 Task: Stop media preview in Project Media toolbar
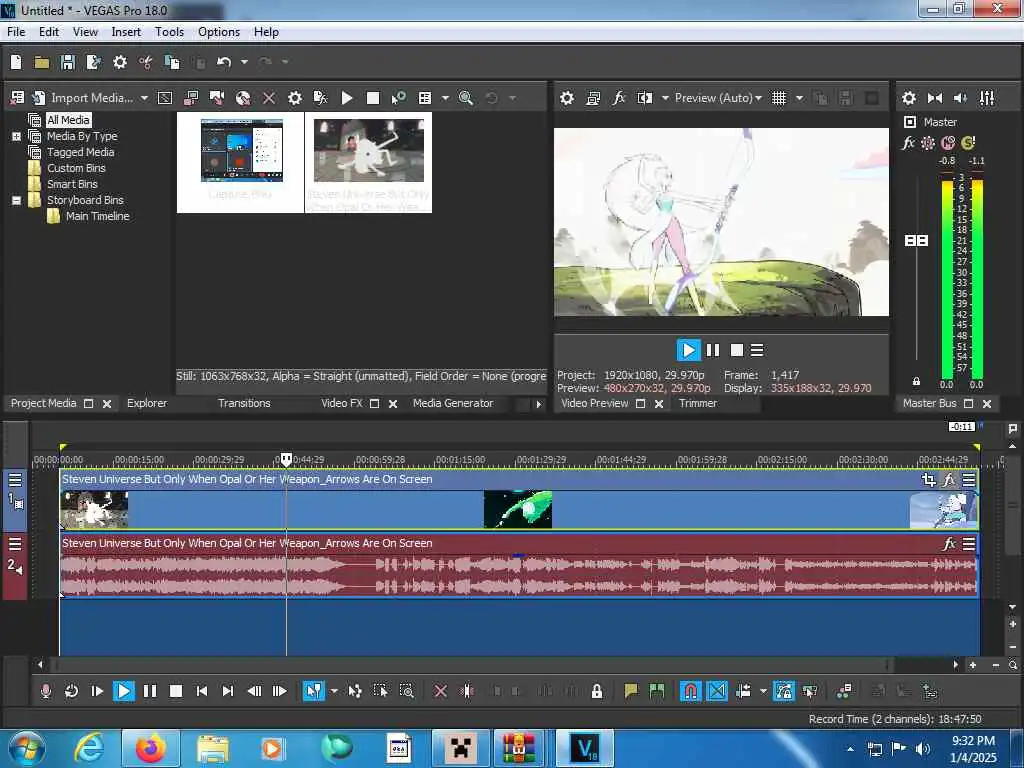[373, 98]
